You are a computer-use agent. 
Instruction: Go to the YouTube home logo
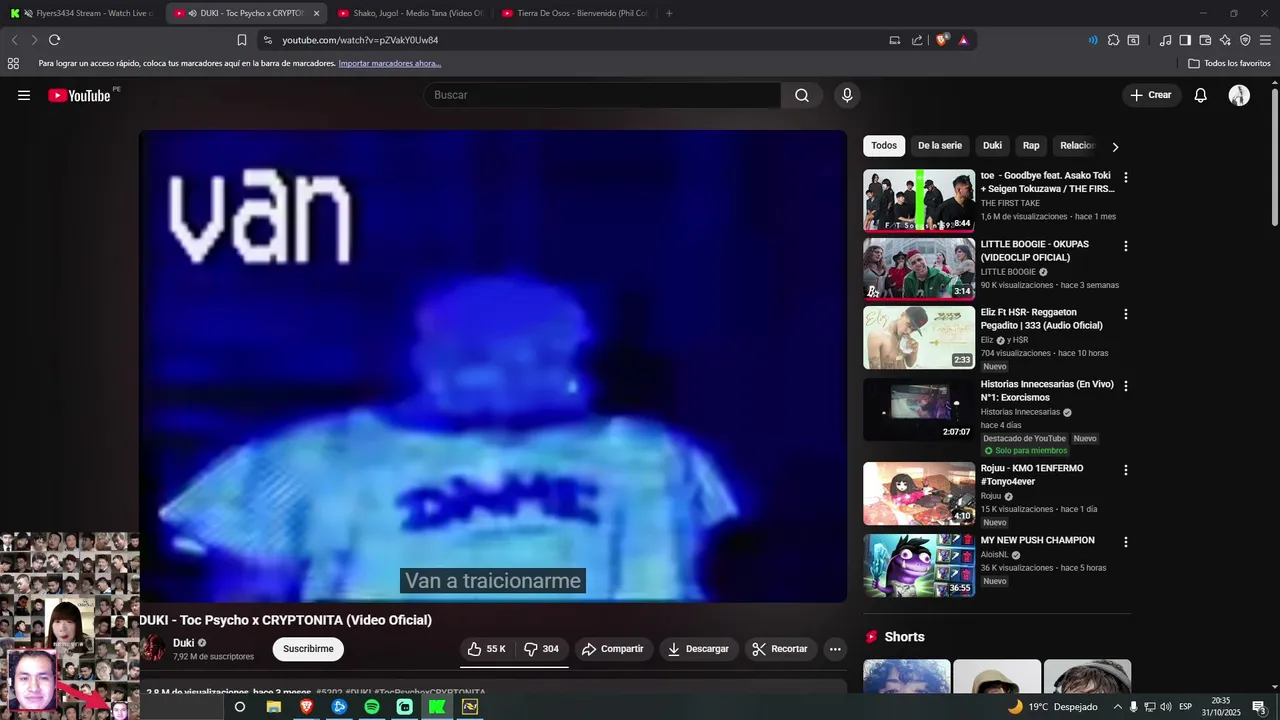pyautogui.click(x=79, y=95)
